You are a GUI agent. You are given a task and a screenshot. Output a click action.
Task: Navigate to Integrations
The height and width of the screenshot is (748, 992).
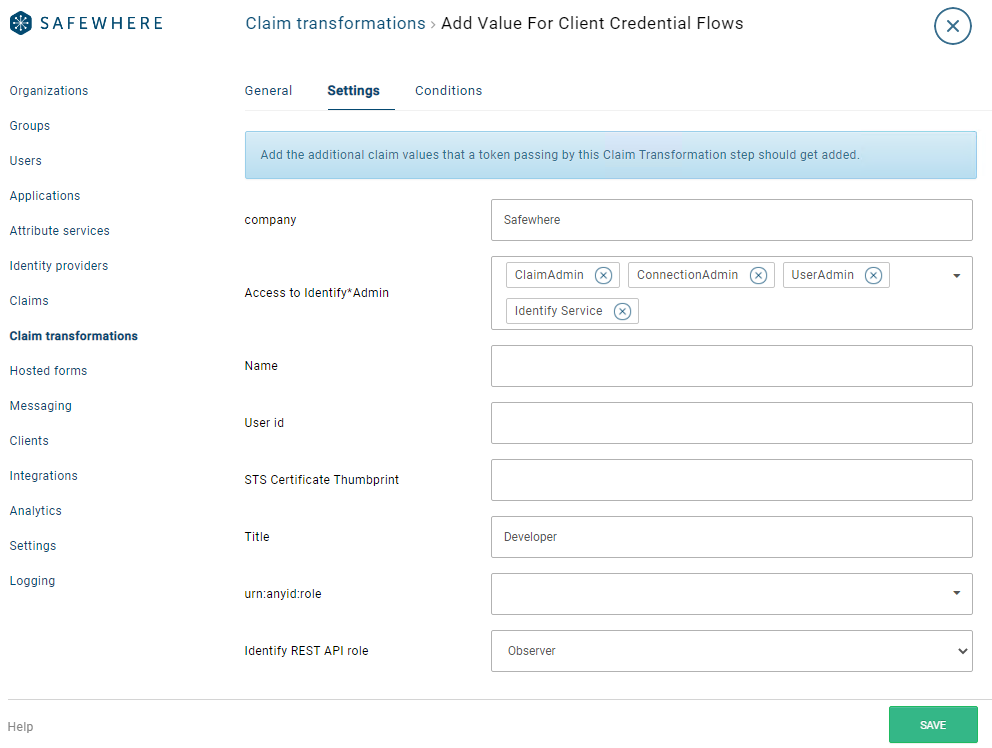coord(44,476)
